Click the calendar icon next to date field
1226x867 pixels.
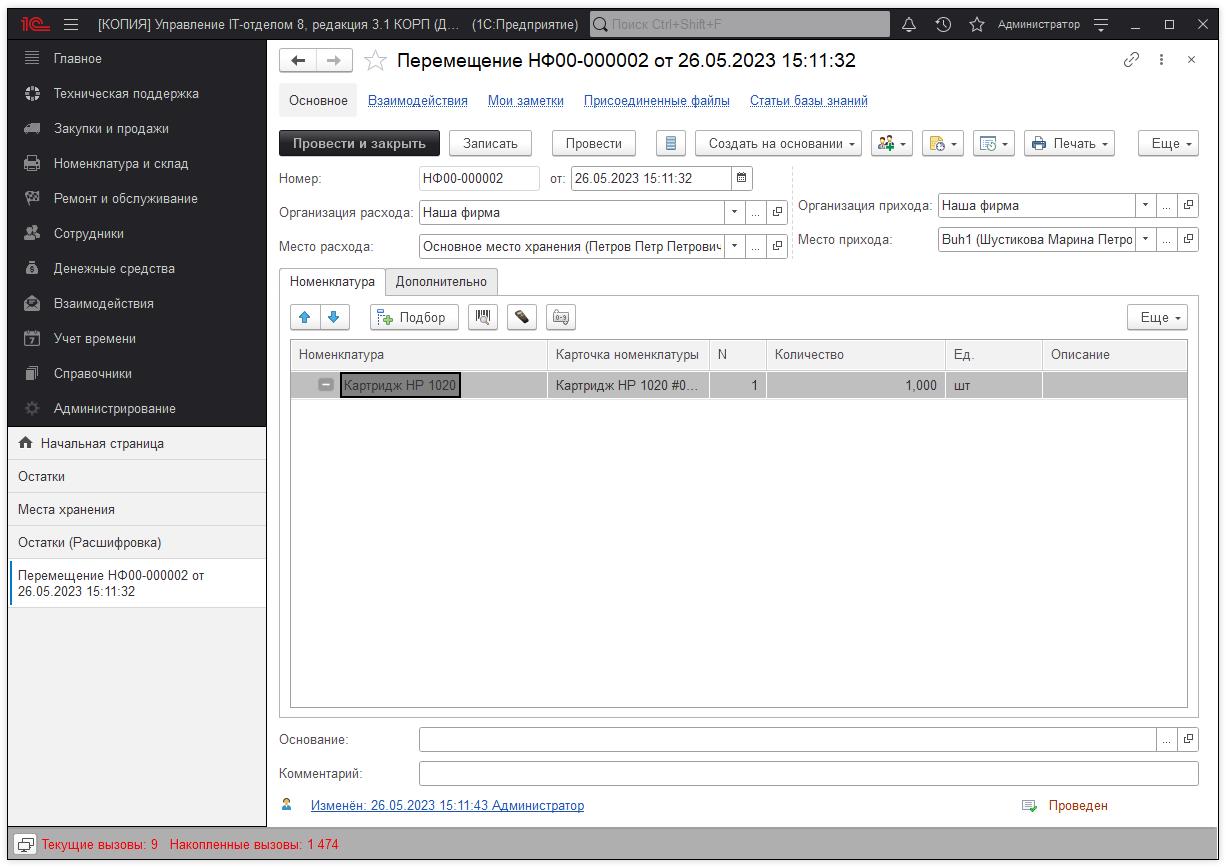click(x=741, y=179)
